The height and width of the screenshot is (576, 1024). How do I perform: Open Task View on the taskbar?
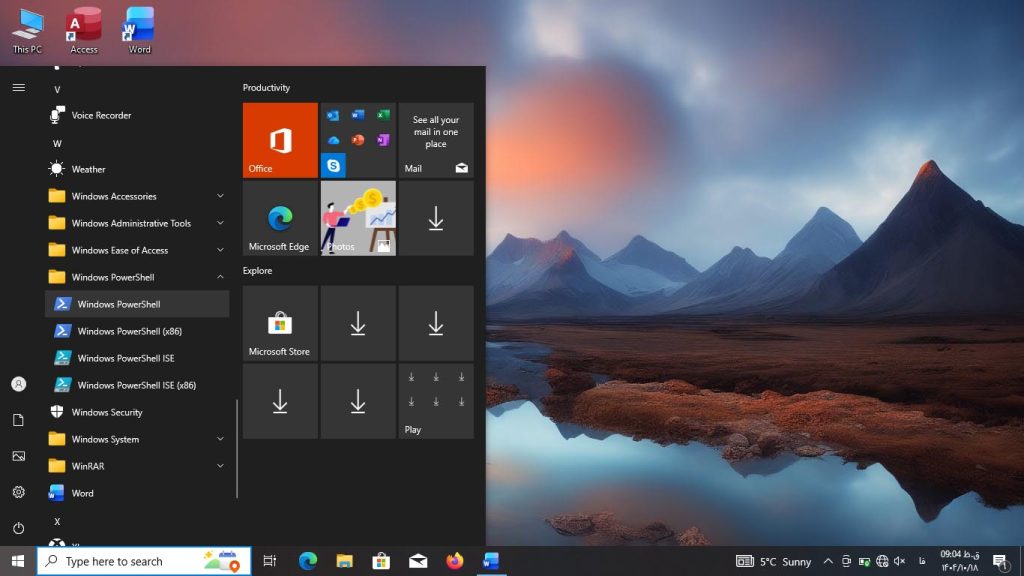269,561
